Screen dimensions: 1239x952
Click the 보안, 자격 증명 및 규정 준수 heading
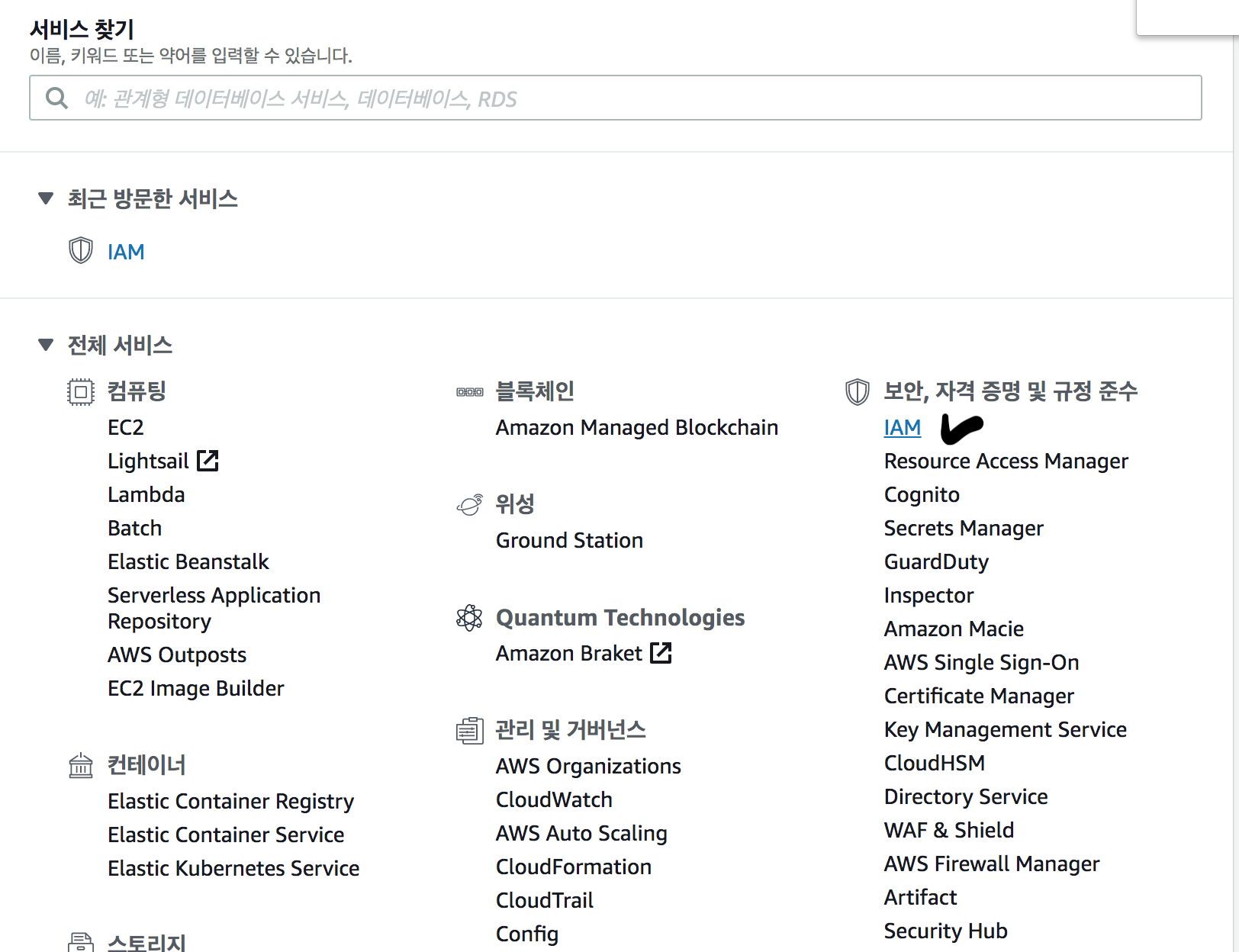point(1011,391)
